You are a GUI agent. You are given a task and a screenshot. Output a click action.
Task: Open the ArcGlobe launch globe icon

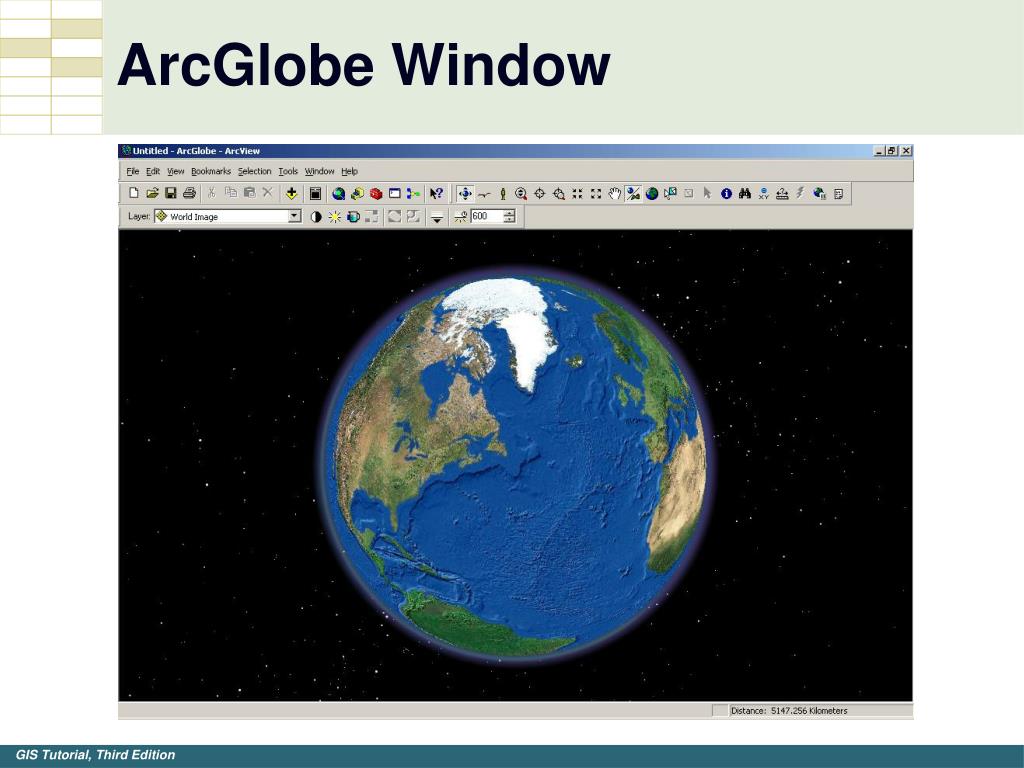[x=338, y=193]
